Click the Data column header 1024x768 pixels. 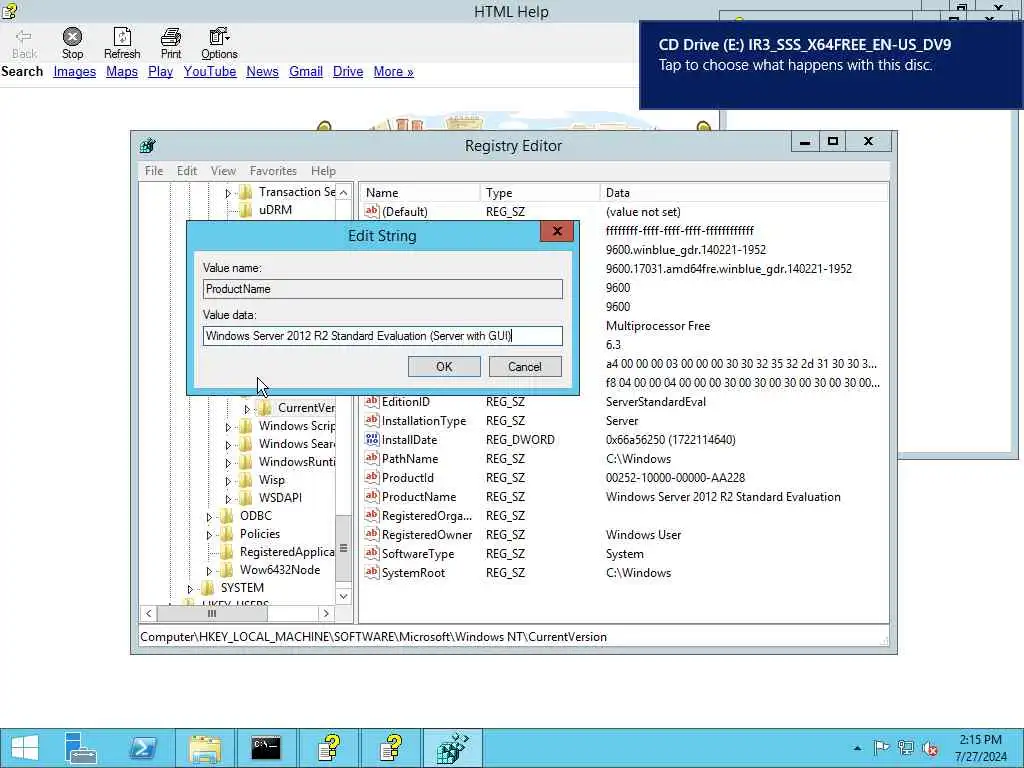tap(744, 193)
